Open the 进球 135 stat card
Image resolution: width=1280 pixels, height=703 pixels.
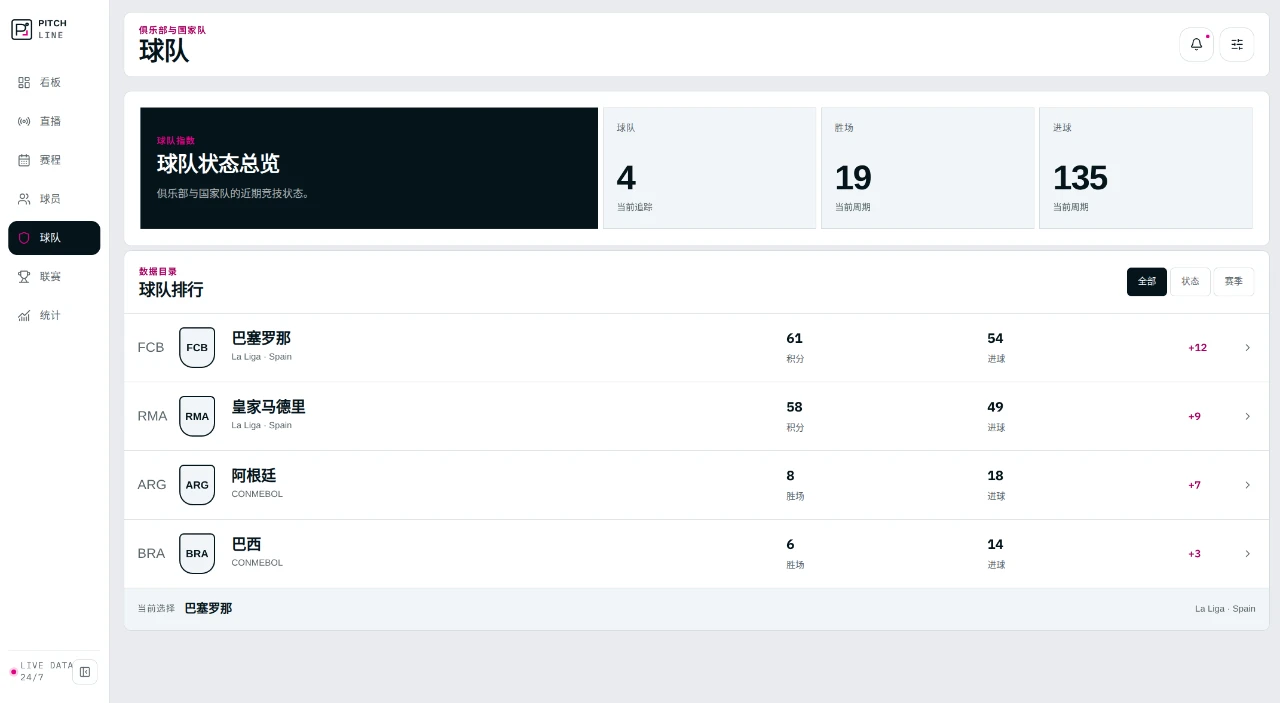click(x=1146, y=168)
